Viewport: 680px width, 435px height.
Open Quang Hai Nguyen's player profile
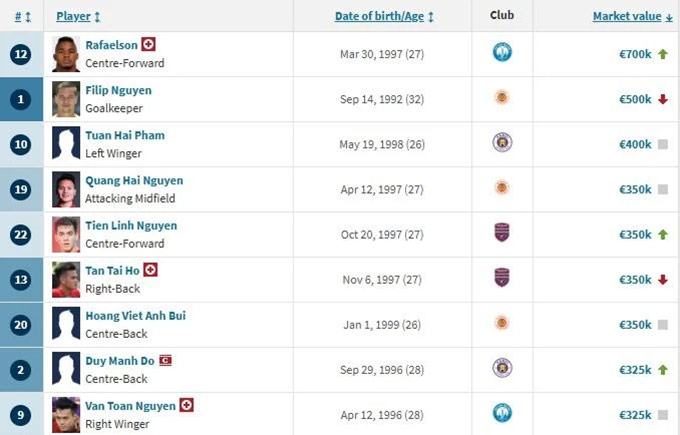tap(134, 180)
